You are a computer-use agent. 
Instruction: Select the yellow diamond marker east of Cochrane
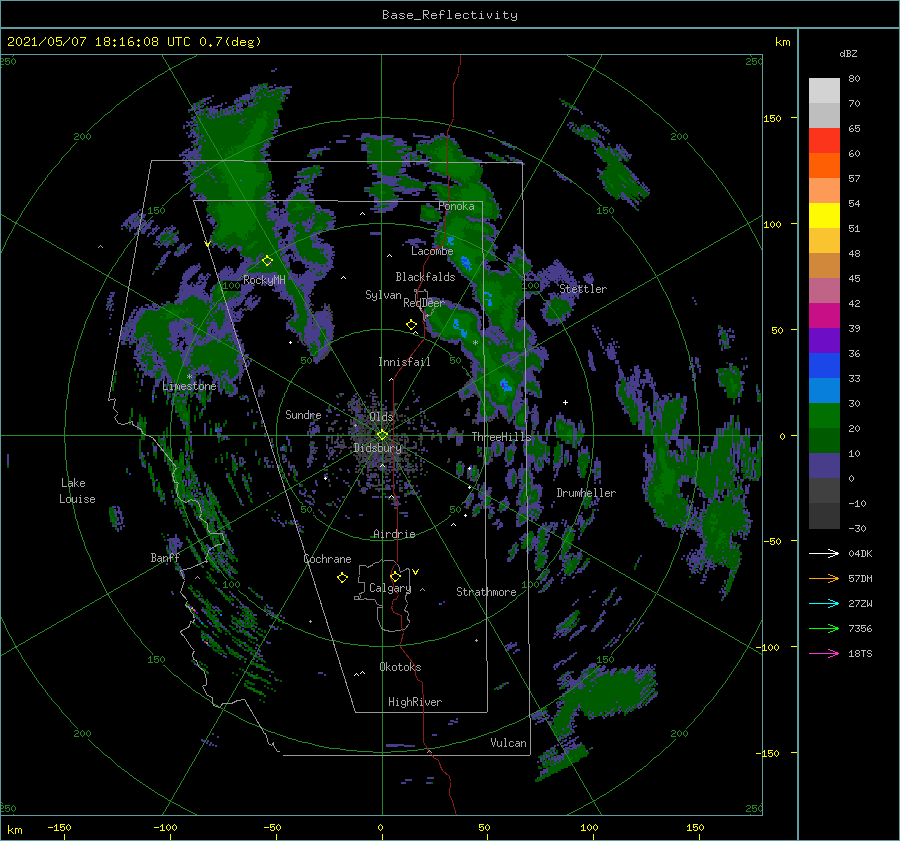click(343, 578)
